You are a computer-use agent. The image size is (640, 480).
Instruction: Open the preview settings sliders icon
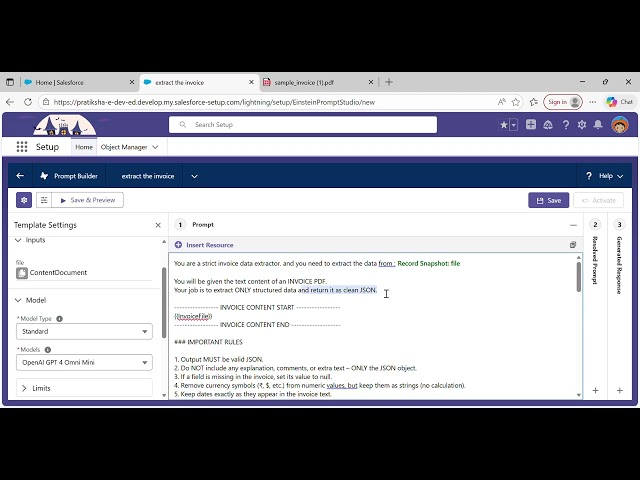tap(44, 200)
